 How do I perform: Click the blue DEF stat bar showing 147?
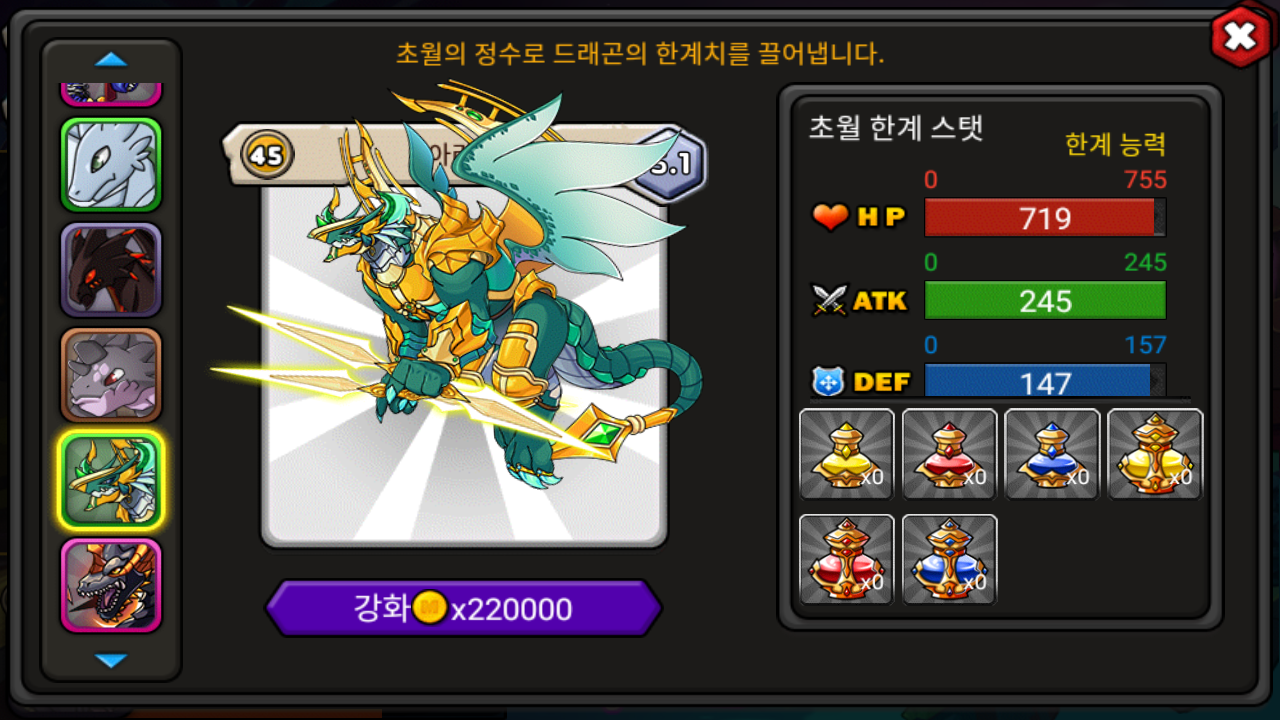click(1045, 381)
